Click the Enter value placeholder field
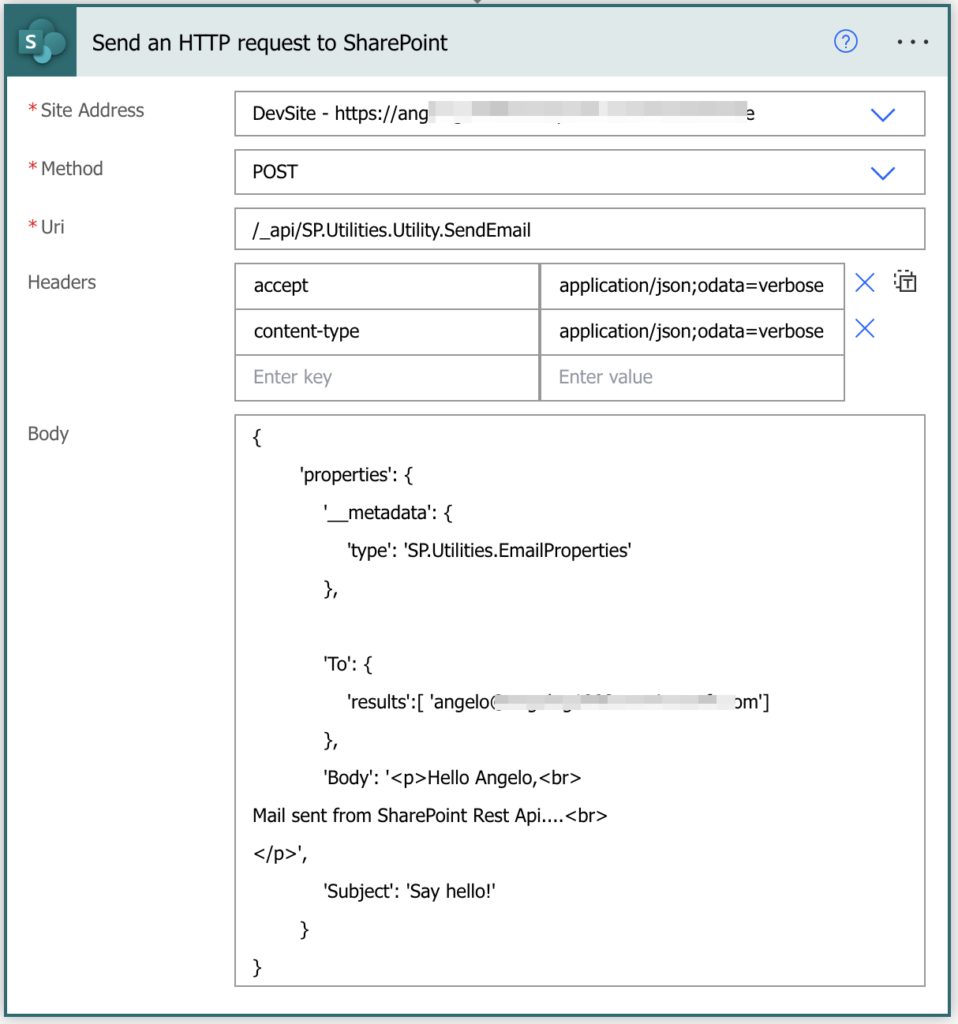 692,377
